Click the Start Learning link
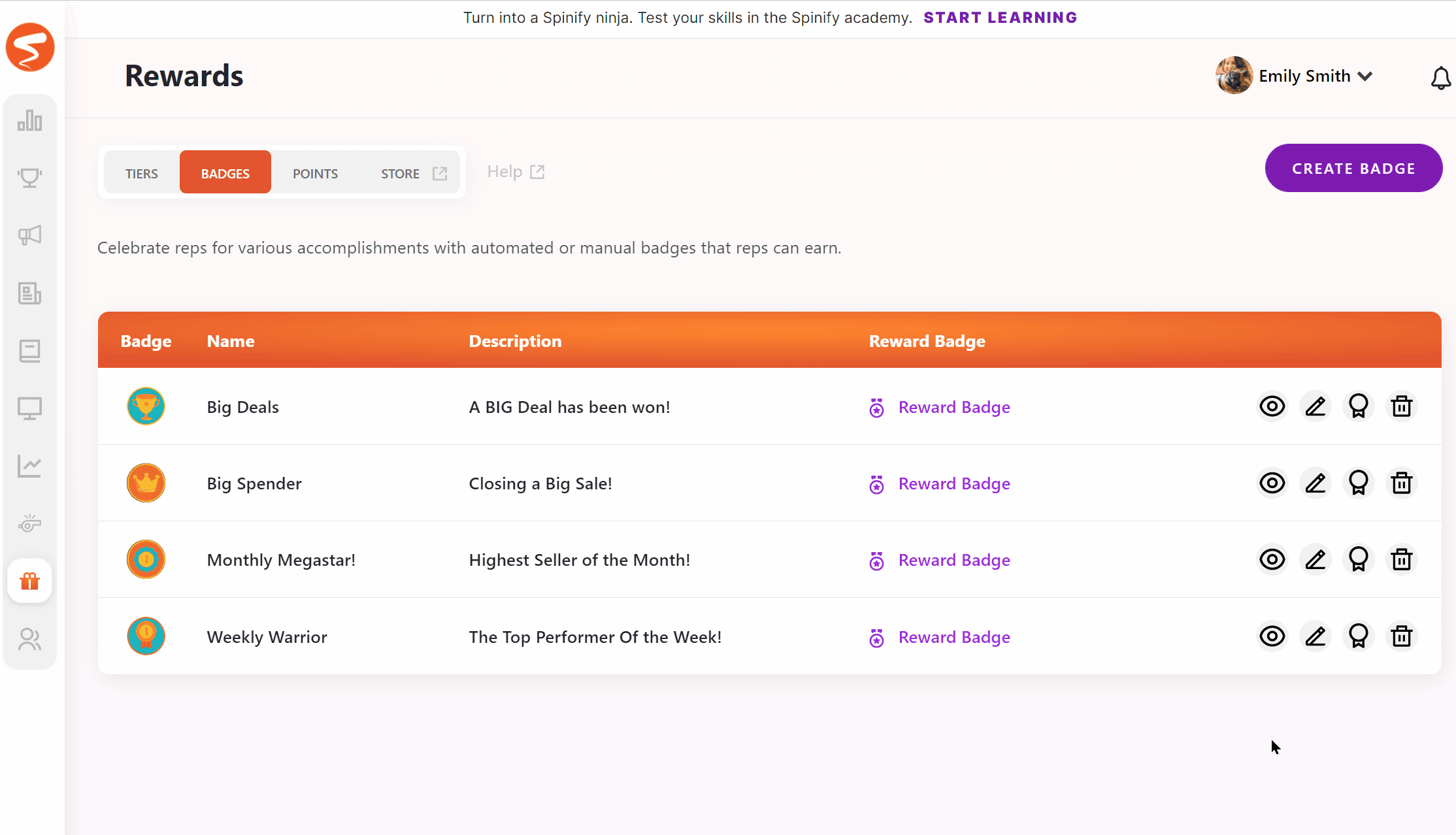Screen dimensions: 1456x835 tap(1000, 18)
